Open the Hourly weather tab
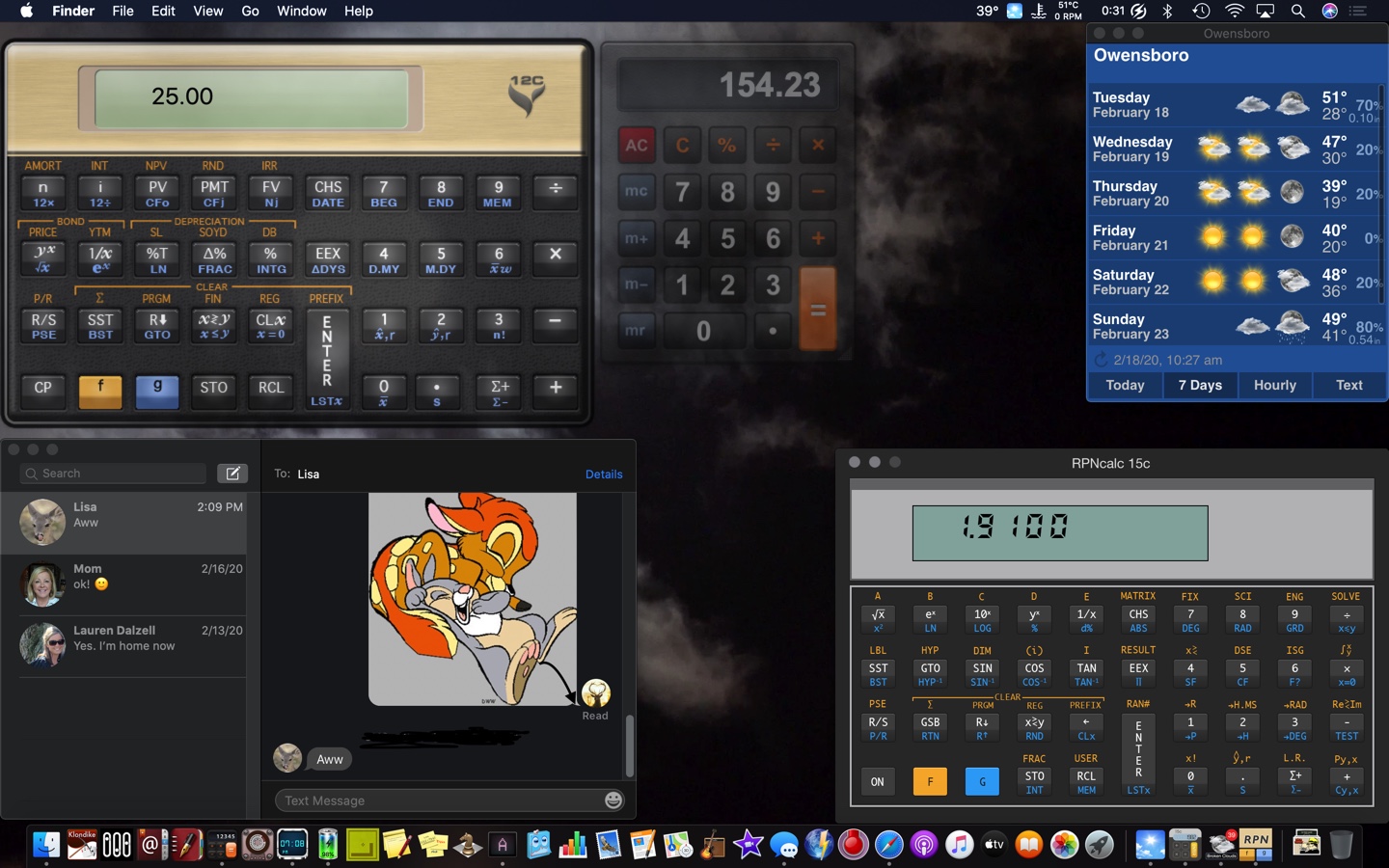The width and height of the screenshot is (1389, 868). click(1275, 385)
